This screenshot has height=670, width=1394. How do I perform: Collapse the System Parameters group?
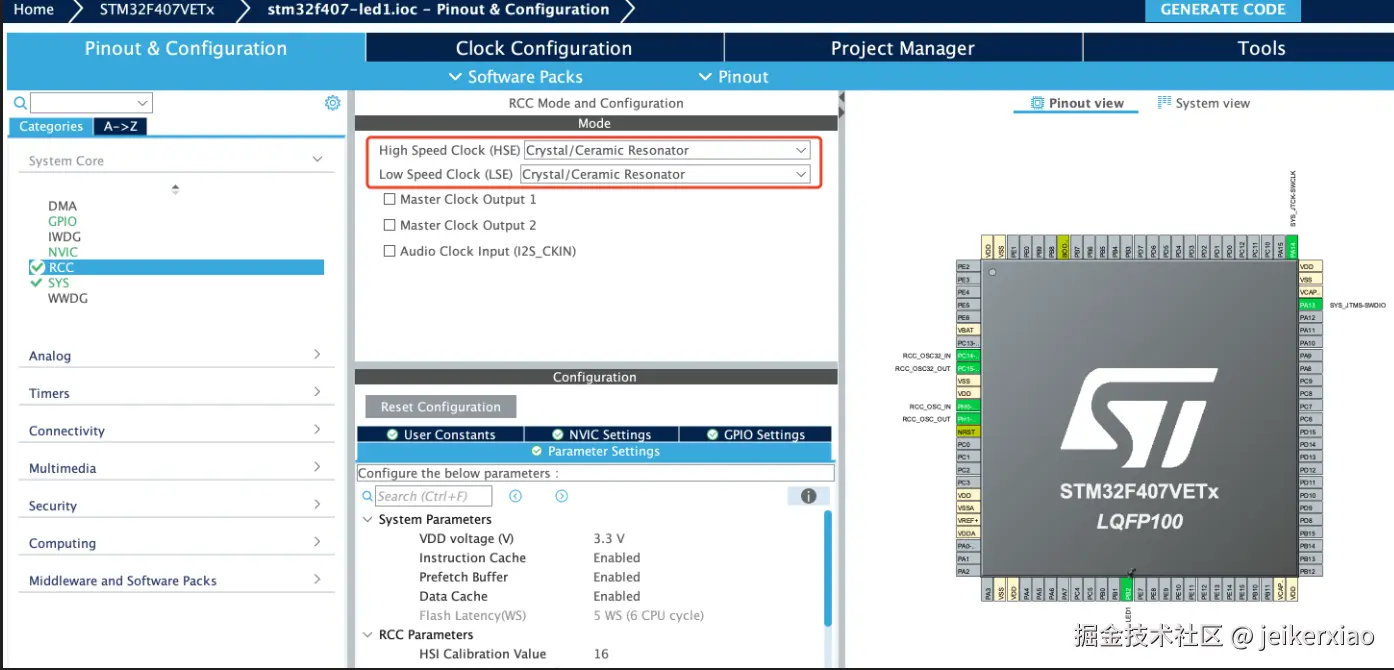coord(365,519)
